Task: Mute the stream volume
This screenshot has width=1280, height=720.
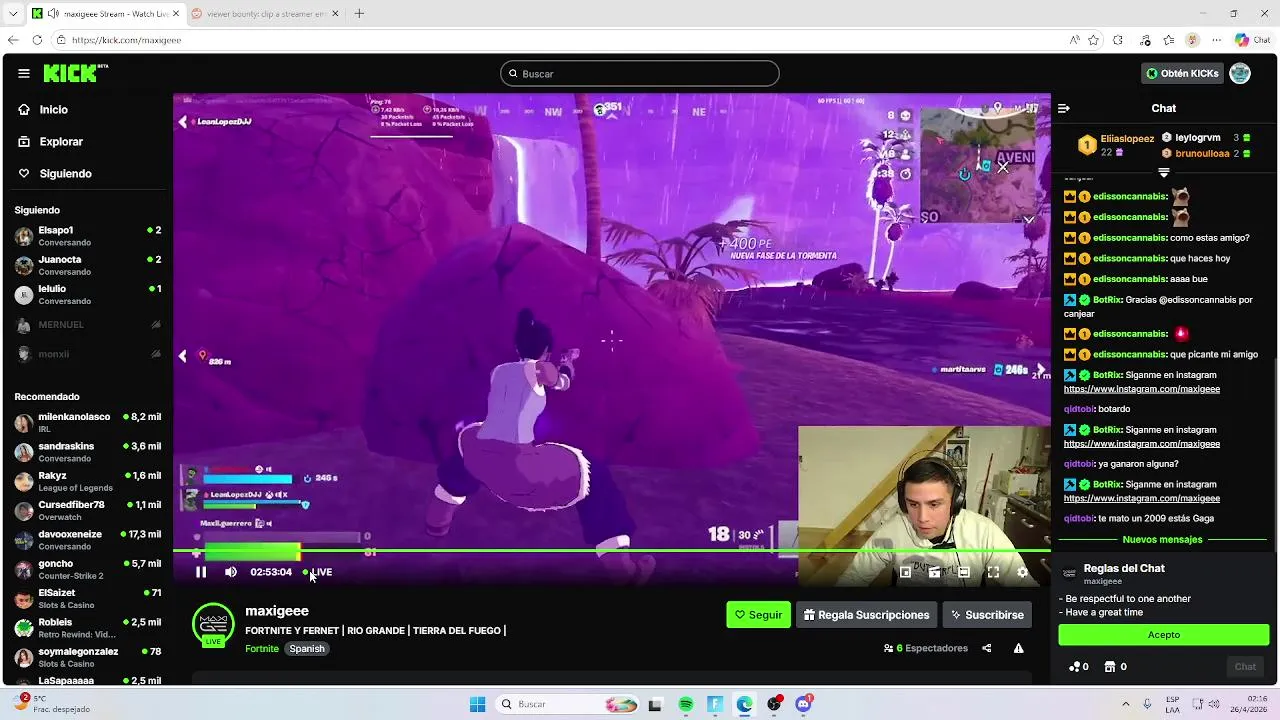Action: (x=231, y=572)
